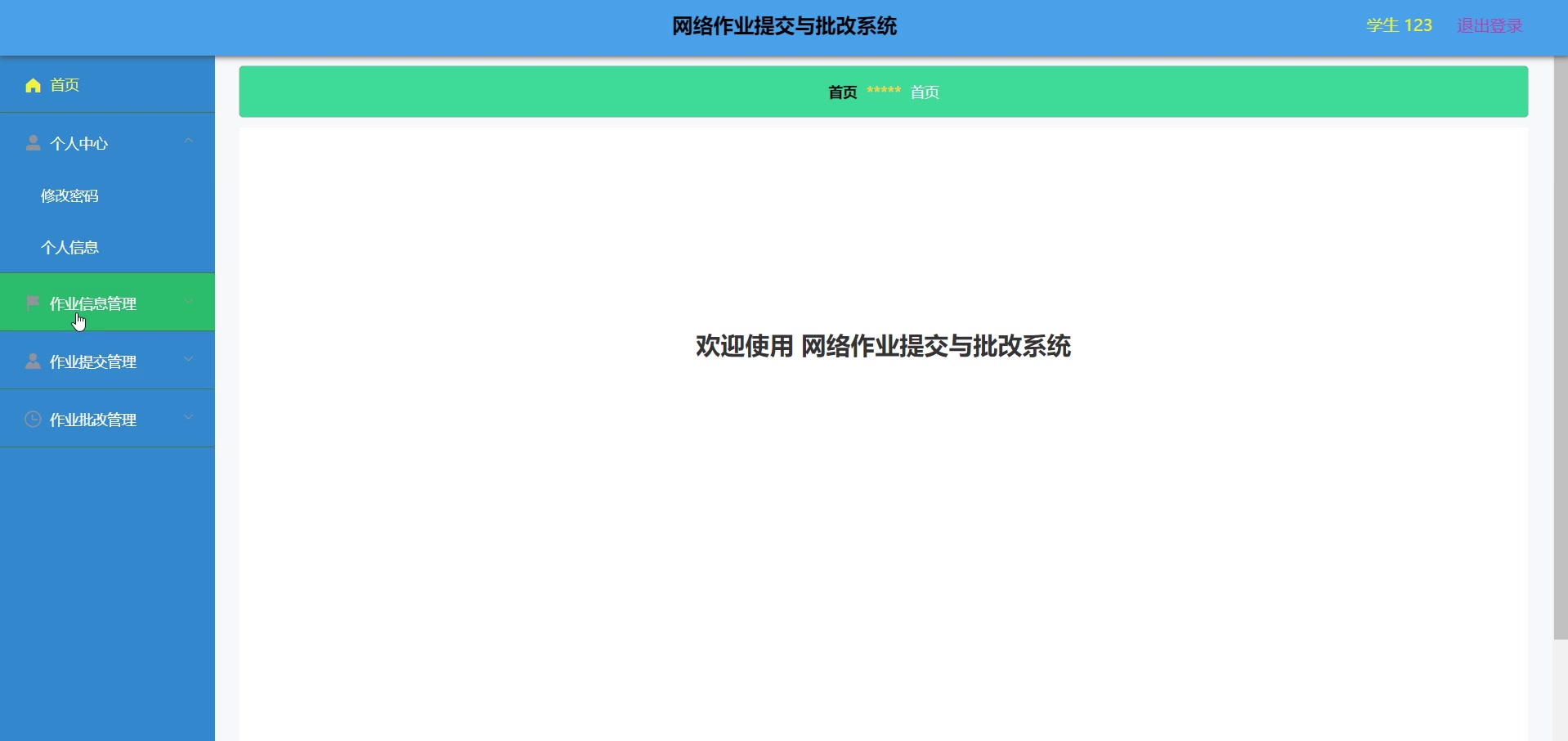
Task: Select the person icon for 个人中心
Action: pyautogui.click(x=33, y=143)
